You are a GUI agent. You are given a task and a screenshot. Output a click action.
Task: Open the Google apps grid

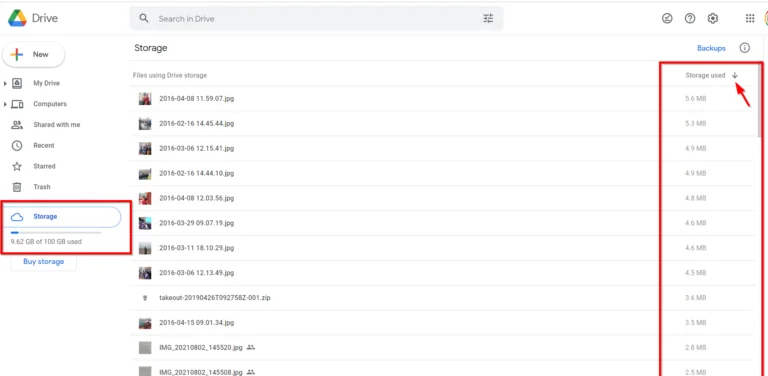click(750, 19)
